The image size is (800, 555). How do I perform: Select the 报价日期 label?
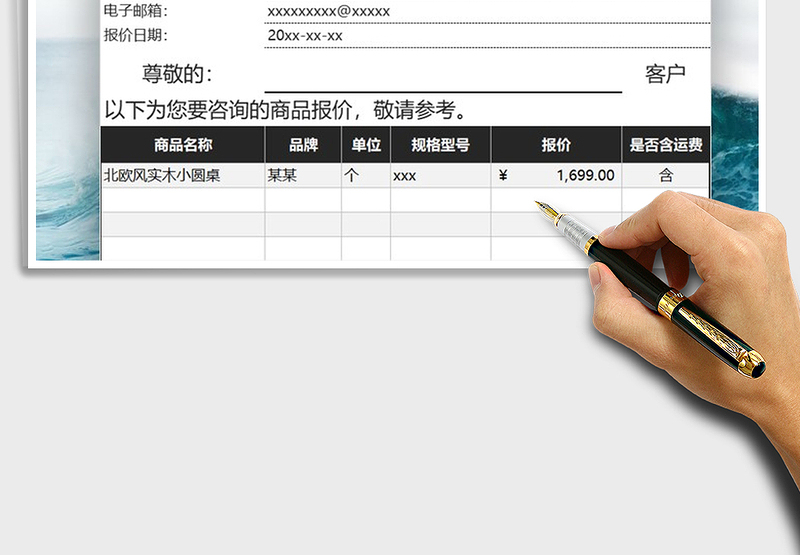(x=135, y=35)
